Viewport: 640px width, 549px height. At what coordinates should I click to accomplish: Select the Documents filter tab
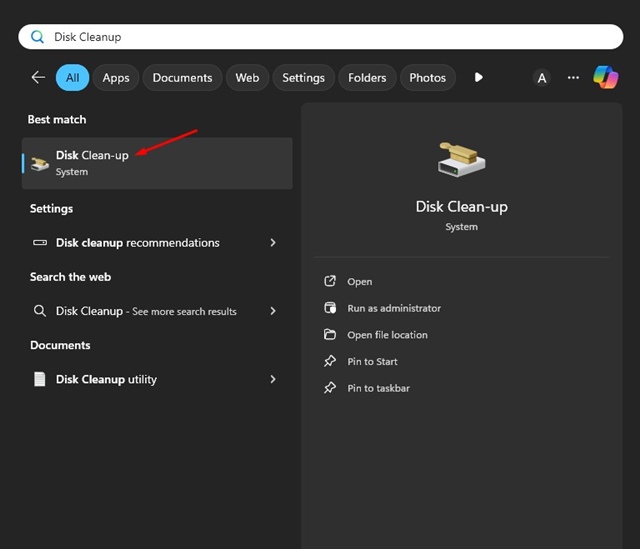pyautogui.click(x=182, y=78)
